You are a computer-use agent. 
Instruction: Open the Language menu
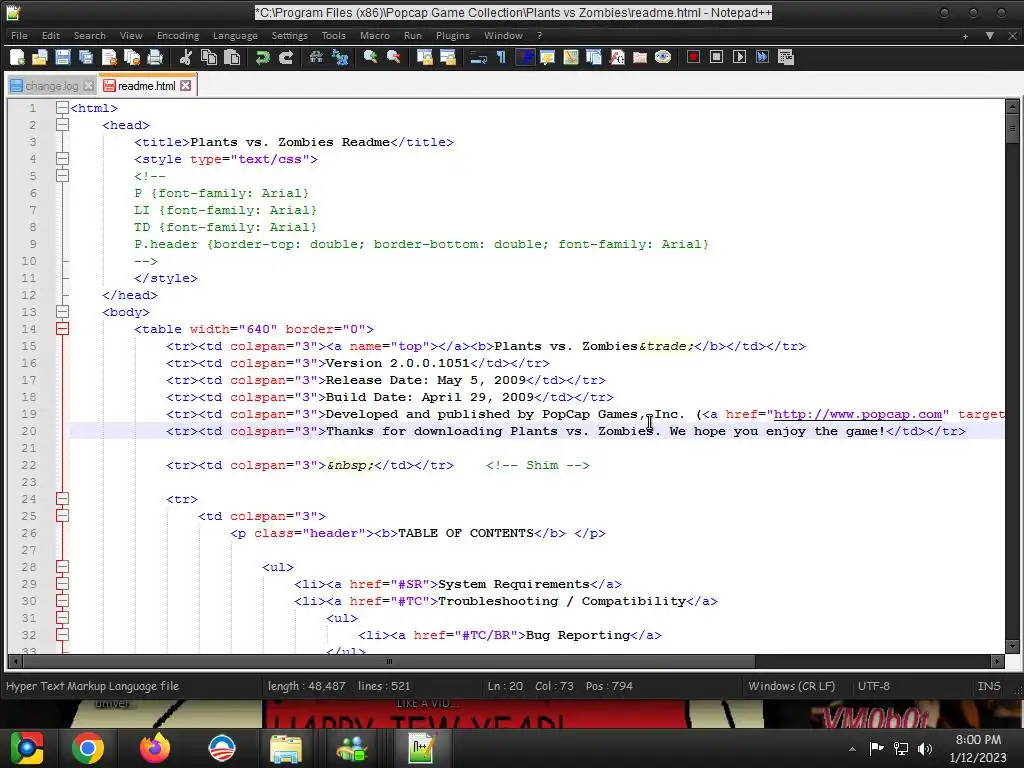click(235, 35)
